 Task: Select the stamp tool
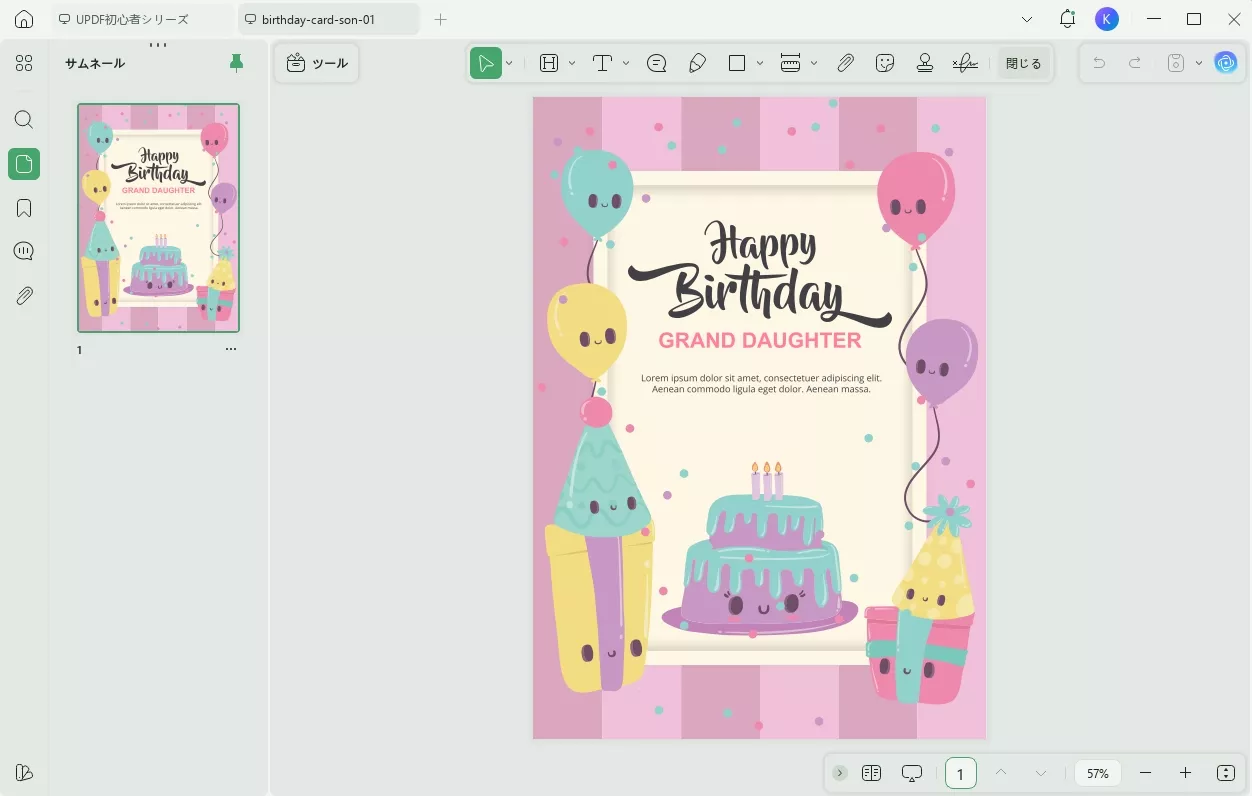(x=925, y=63)
